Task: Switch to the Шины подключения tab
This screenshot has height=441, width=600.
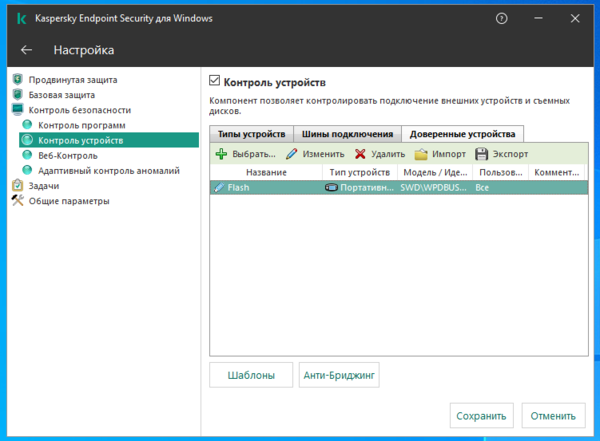Action: tap(340, 134)
